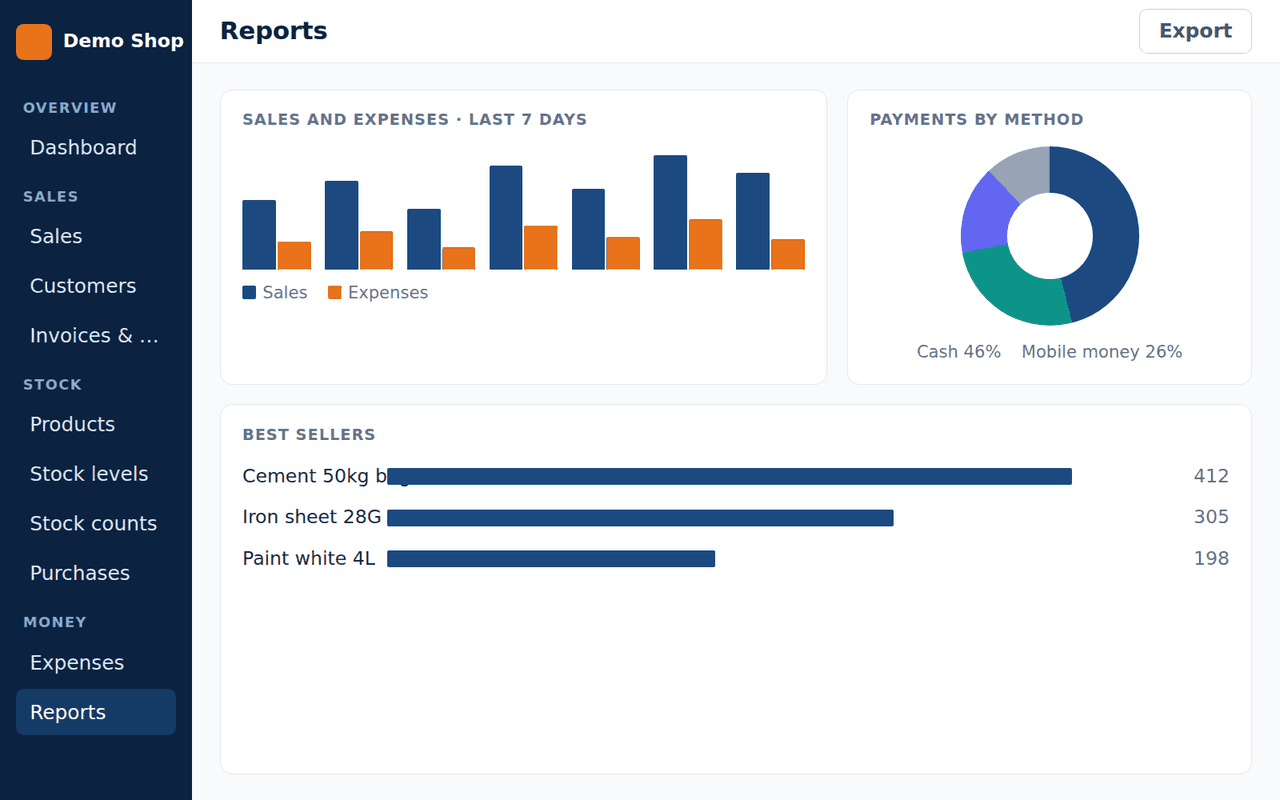The height and width of the screenshot is (800, 1280).
Task: Click the "Paint white 4L" product name
Action: [x=309, y=558]
